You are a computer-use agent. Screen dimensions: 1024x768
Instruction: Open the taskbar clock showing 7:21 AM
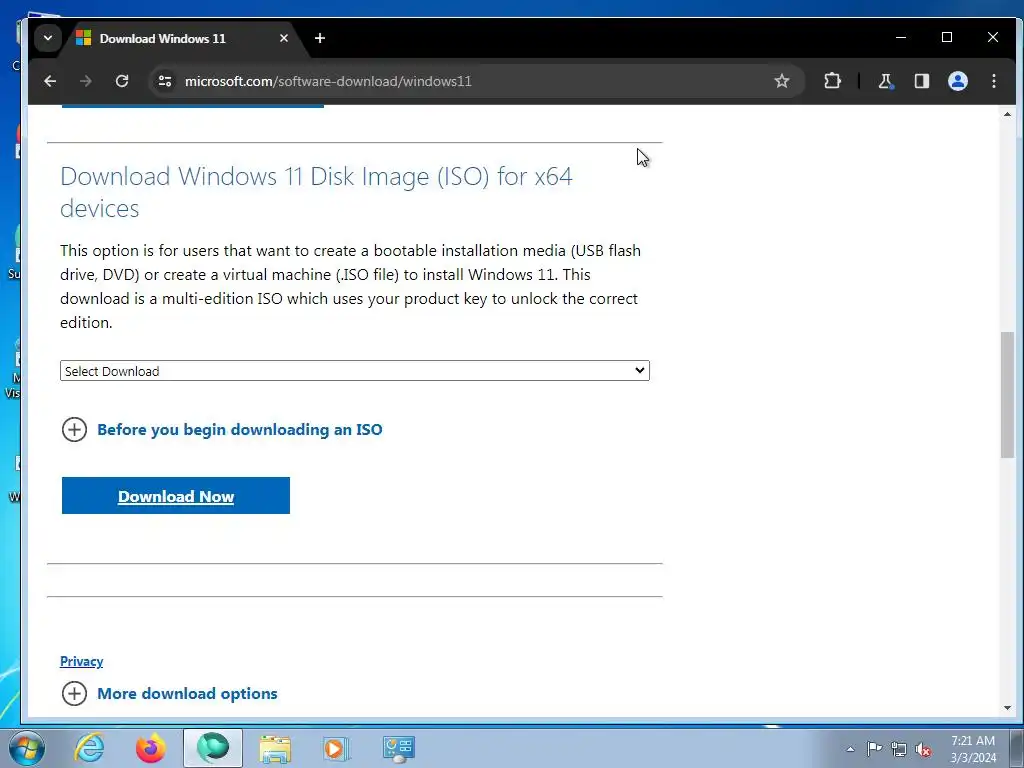973,749
